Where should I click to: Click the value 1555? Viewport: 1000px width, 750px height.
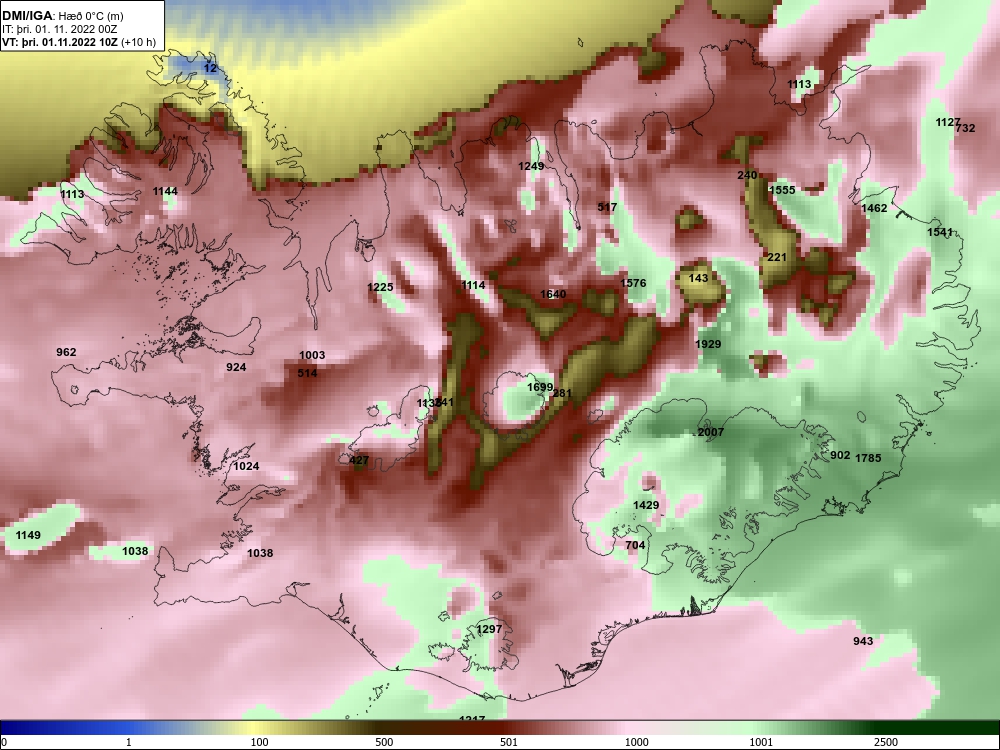pyautogui.click(x=782, y=190)
